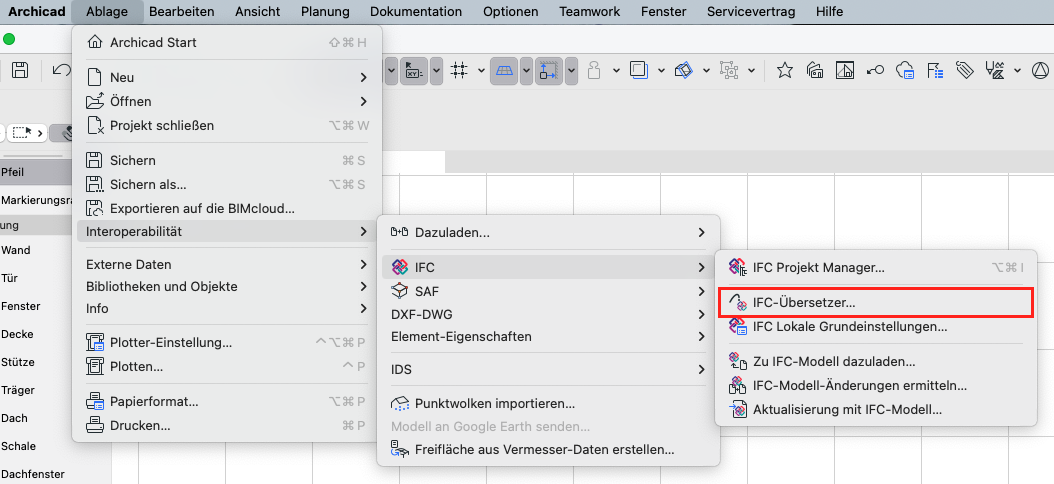Screen dimensions: 1054x484
Task: Toggle the editing plane grid display button
Action: point(503,70)
